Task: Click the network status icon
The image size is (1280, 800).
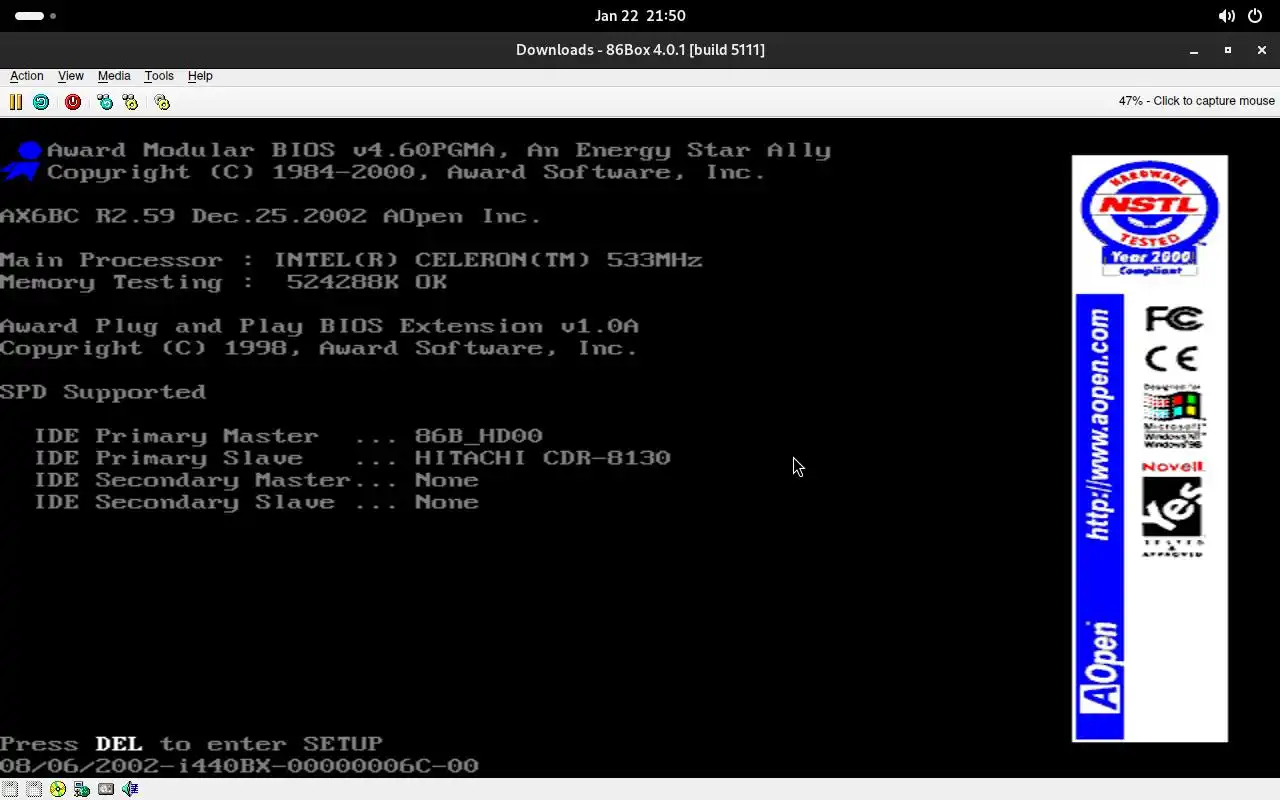Action: point(82,789)
